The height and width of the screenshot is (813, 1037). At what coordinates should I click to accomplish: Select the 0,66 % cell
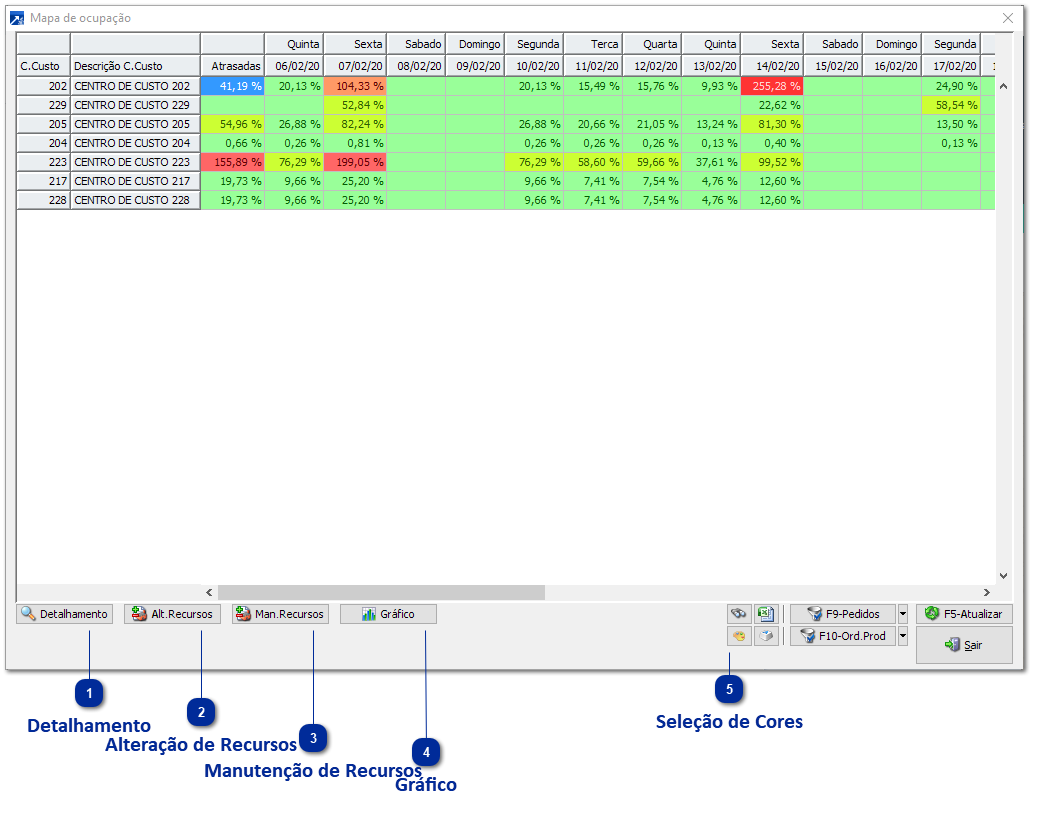pos(233,143)
